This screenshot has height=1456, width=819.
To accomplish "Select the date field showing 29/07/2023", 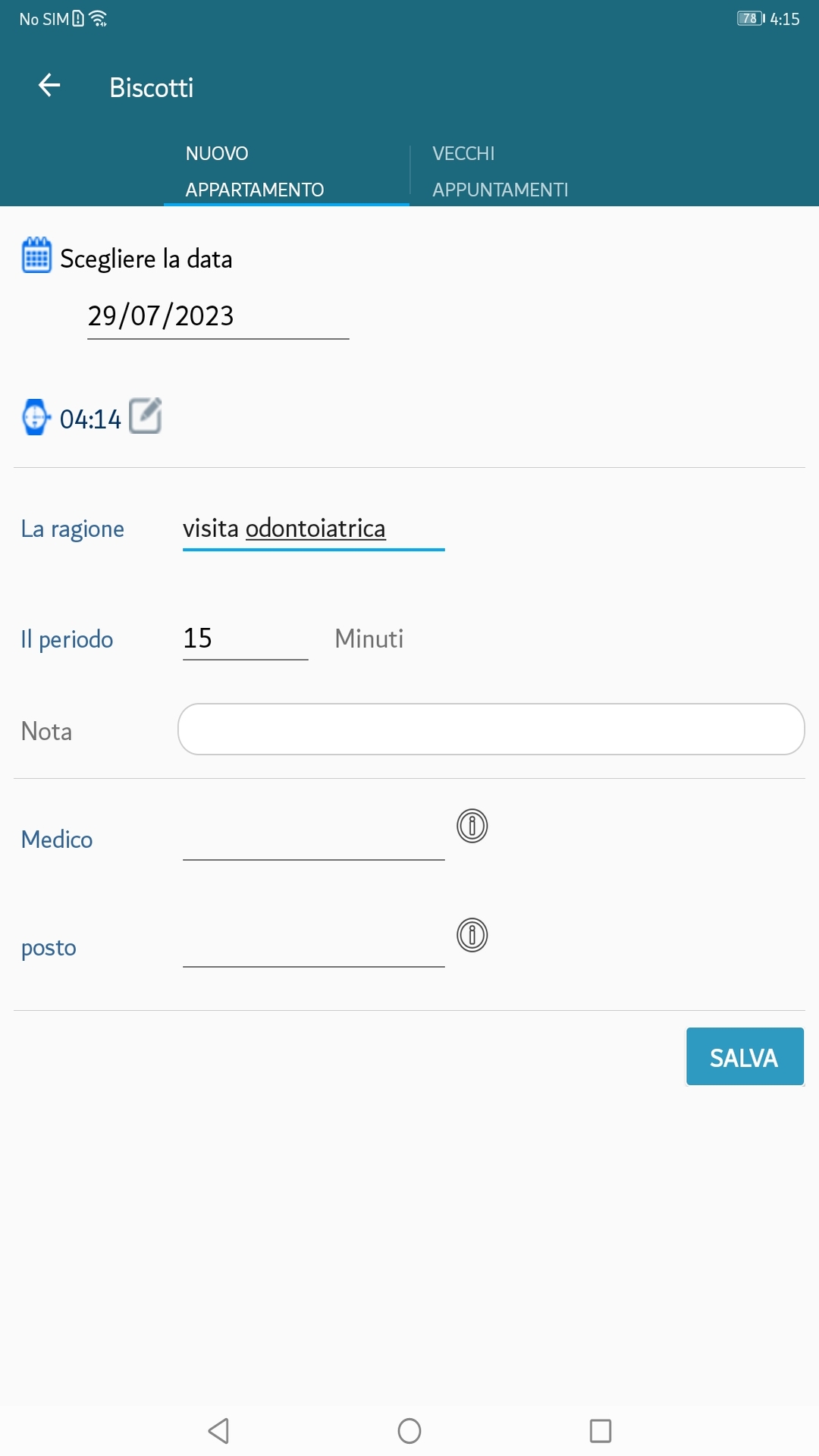I will [x=218, y=316].
